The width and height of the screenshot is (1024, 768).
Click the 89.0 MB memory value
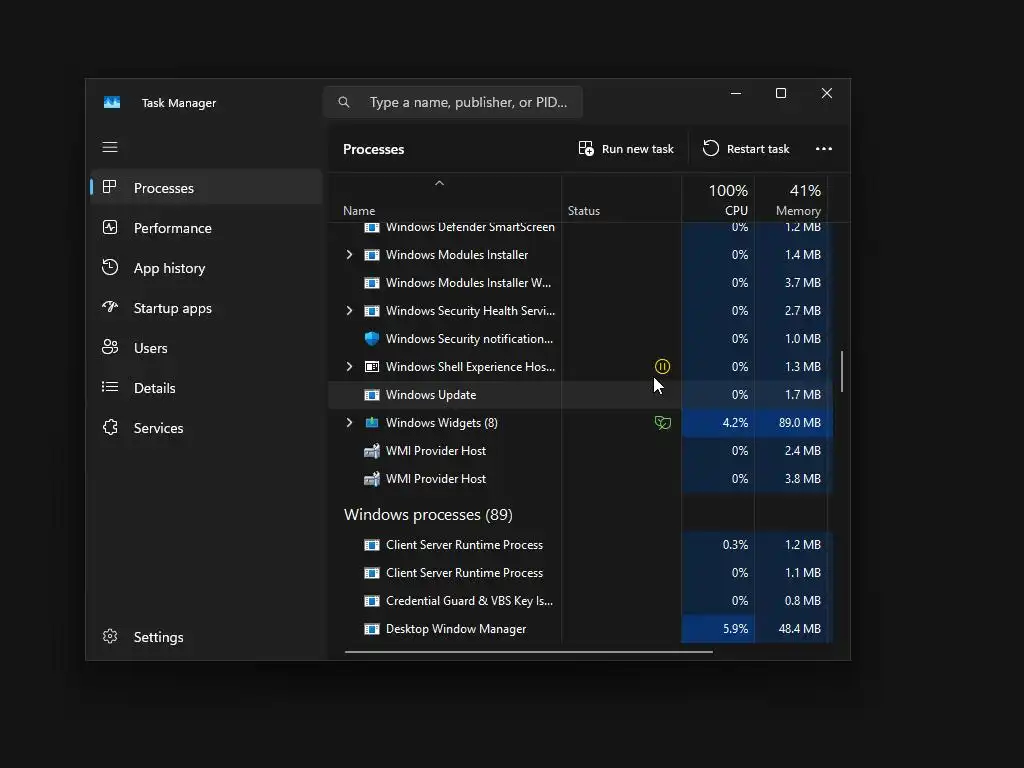[799, 423]
